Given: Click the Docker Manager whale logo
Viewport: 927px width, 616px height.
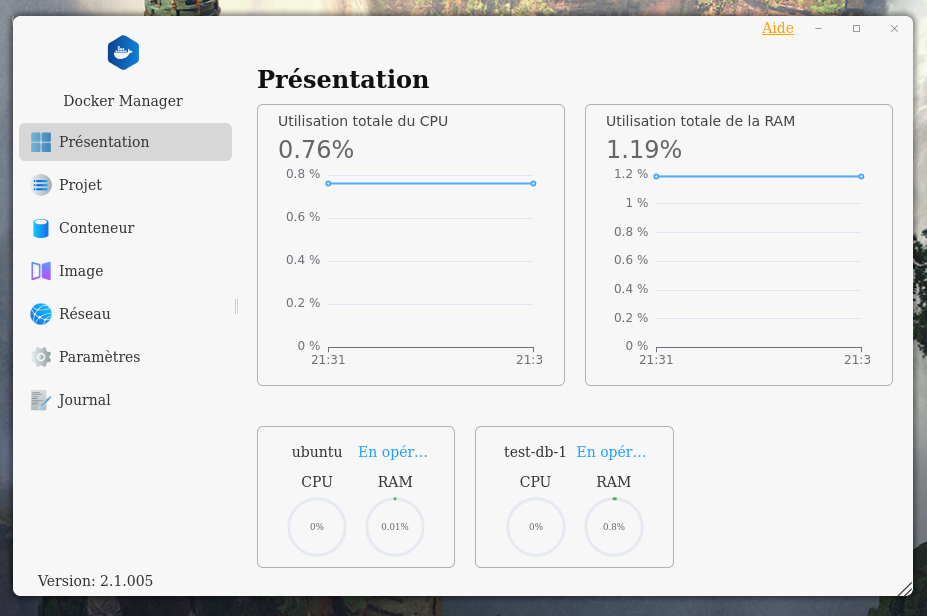Looking at the screenshot, I should point(123,52).
